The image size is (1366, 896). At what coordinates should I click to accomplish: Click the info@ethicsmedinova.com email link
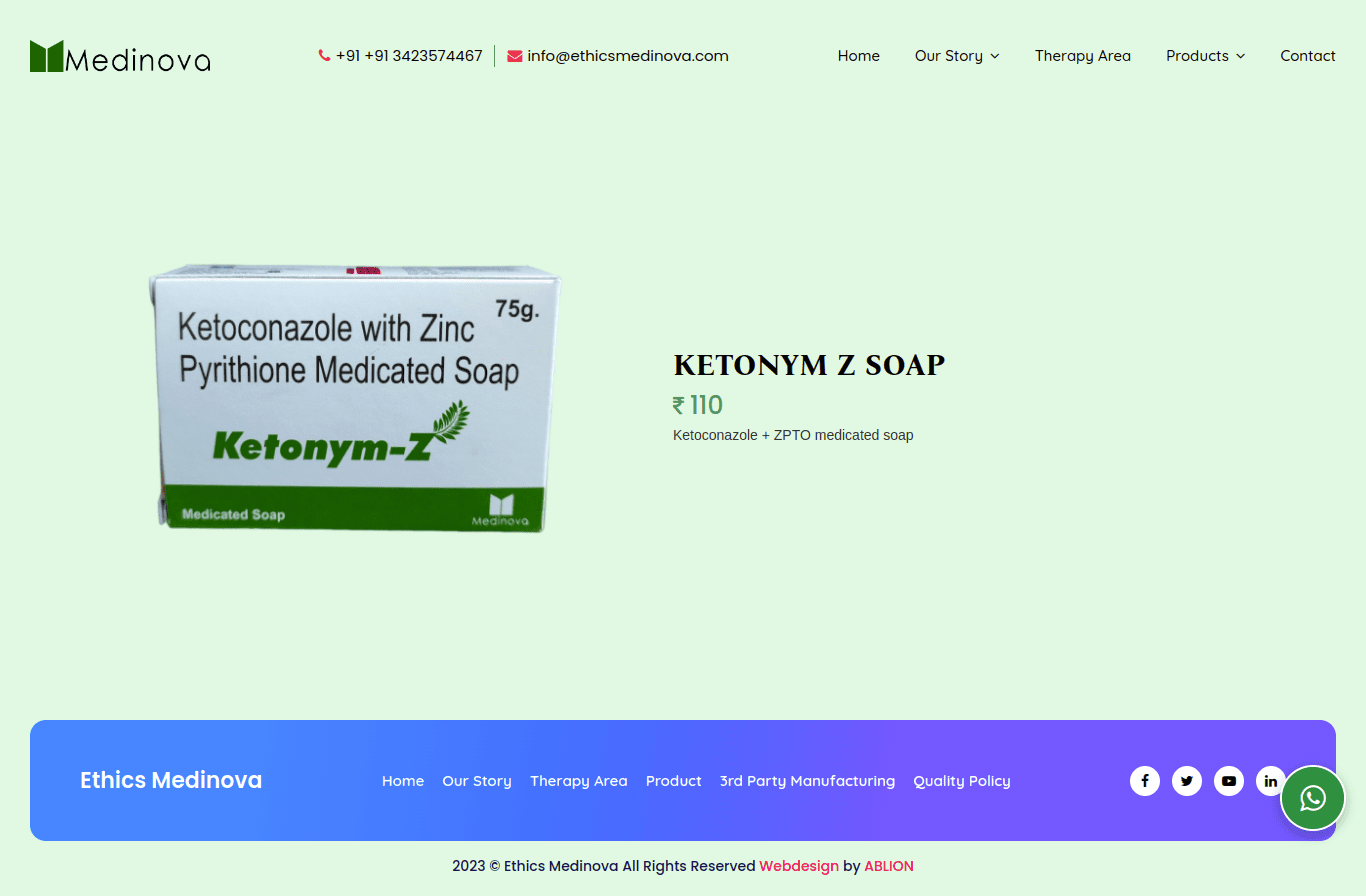628,56
